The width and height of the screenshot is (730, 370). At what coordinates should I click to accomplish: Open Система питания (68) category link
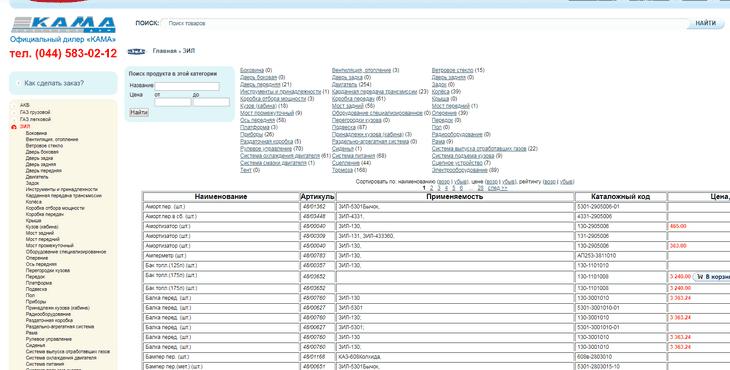tap(353, 156)
